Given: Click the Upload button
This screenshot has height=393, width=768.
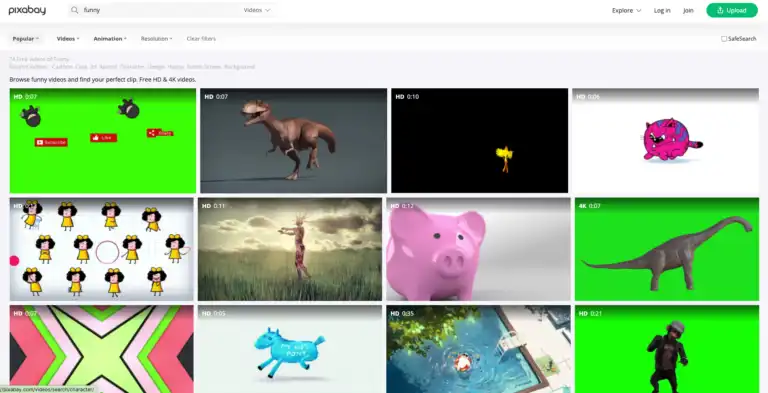Looking at the screenshot, I should [732, 10].
